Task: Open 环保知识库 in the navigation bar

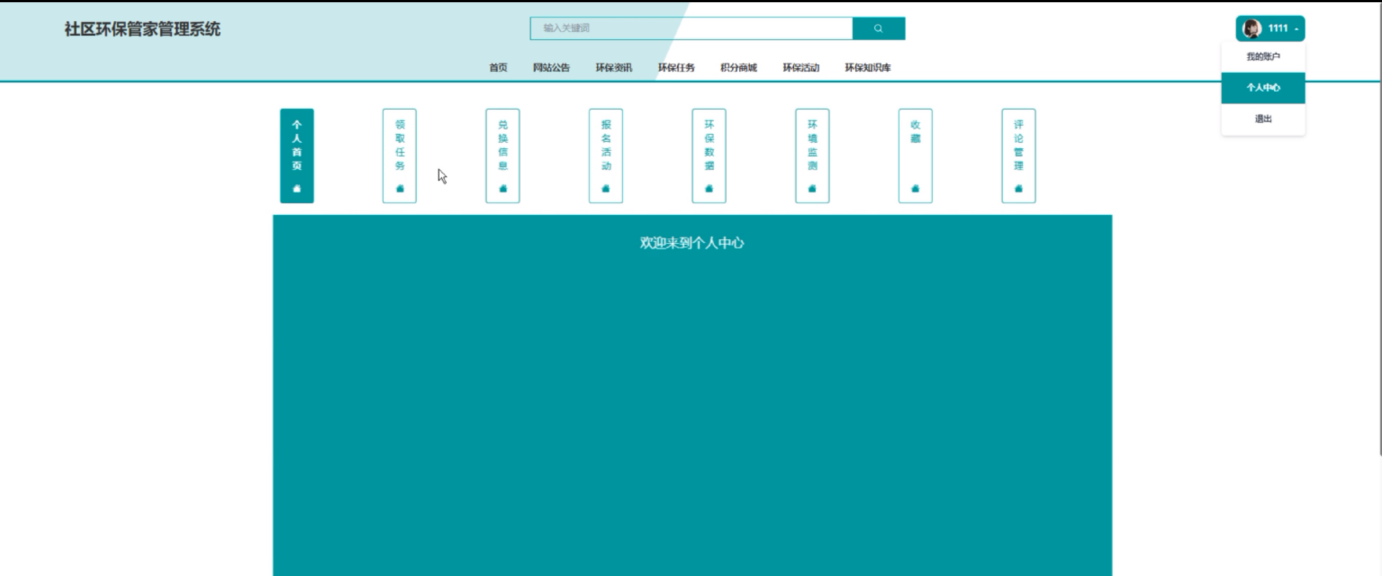Action: (867, 68)
